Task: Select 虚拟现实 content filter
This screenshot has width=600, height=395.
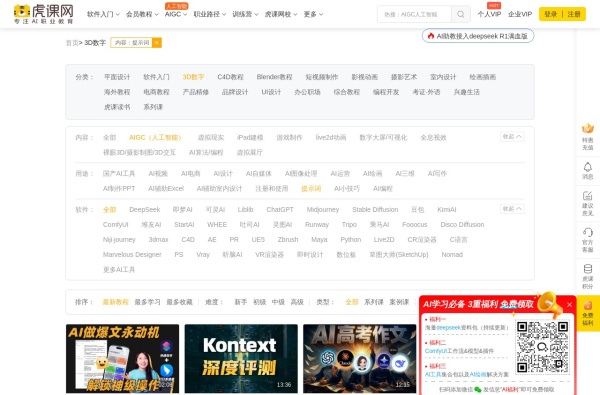Action: (x=211, y=137)
